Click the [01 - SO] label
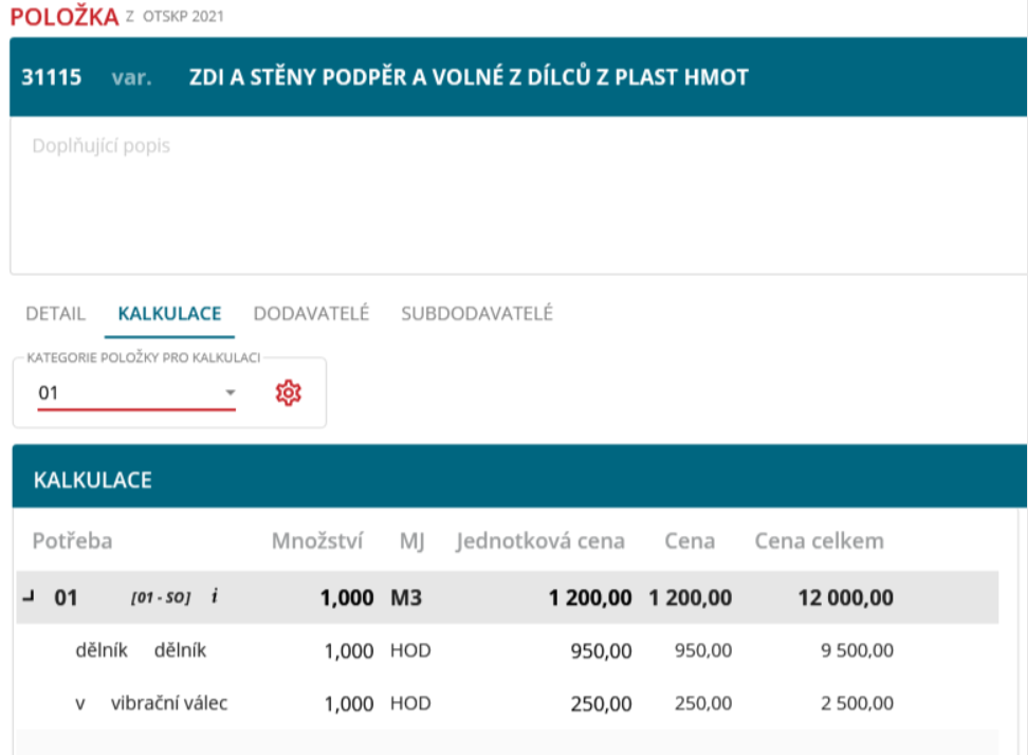The height and width of the screenshot is (755, 1028). click(160, 598)
